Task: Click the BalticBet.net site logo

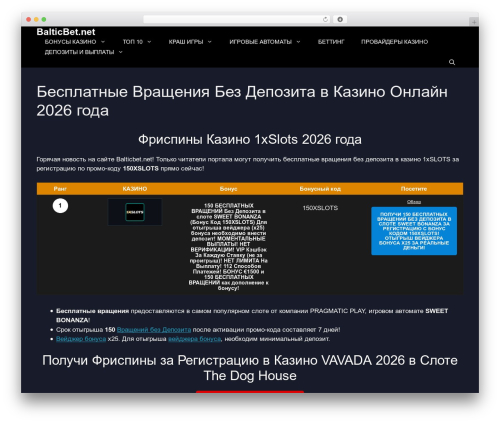Action: click(x=66, y=32)
